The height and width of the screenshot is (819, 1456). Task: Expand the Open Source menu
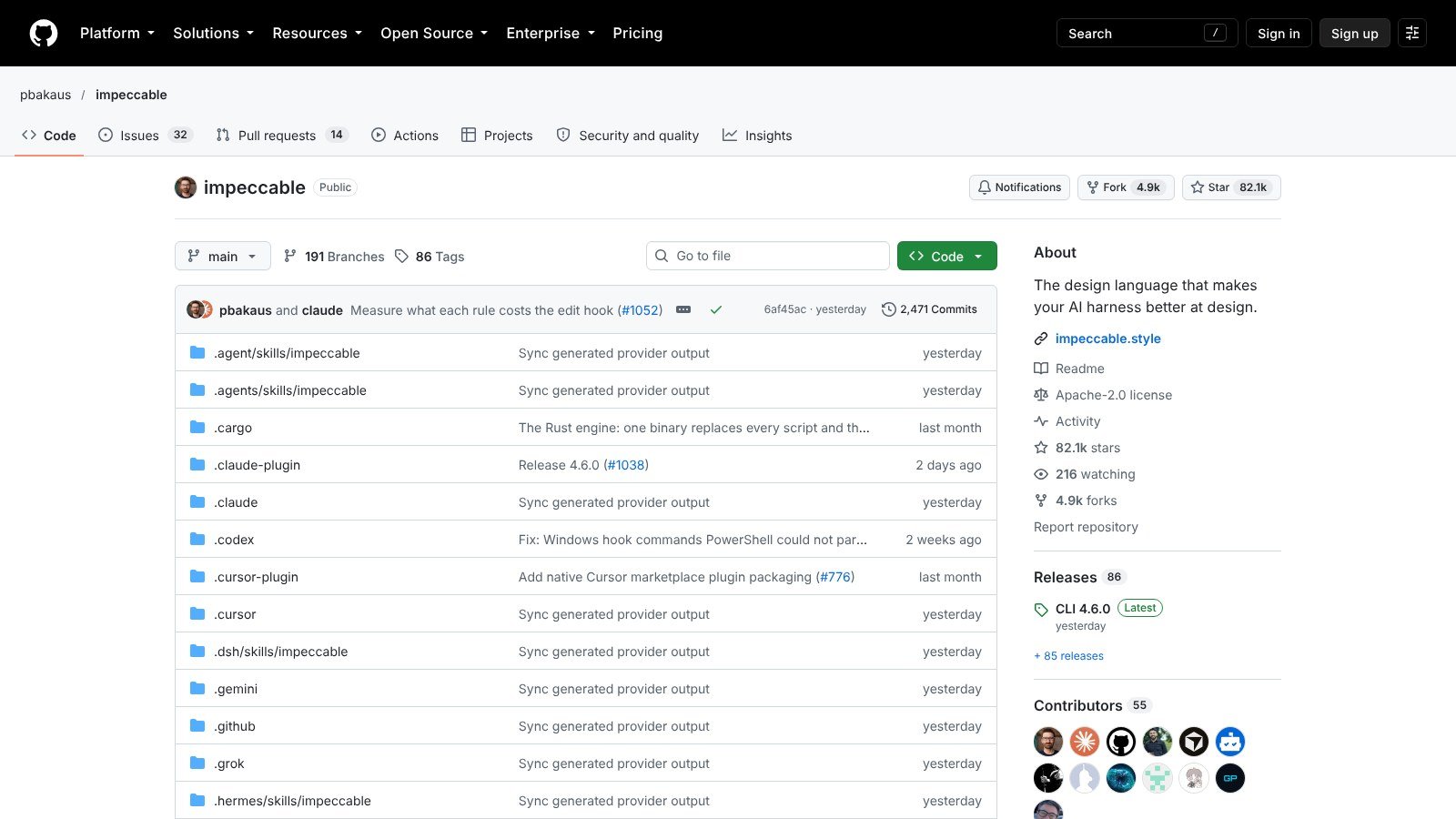434,33
